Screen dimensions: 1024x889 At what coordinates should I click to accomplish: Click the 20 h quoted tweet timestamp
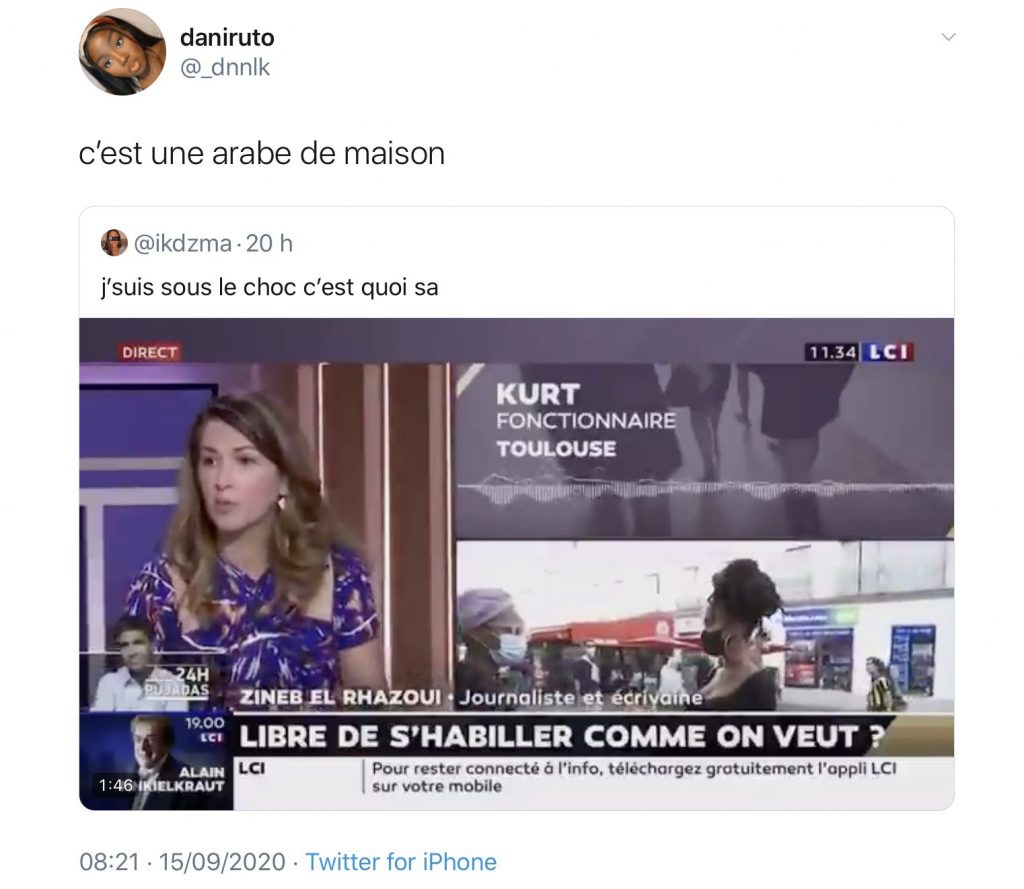click(x=269, y=244)
